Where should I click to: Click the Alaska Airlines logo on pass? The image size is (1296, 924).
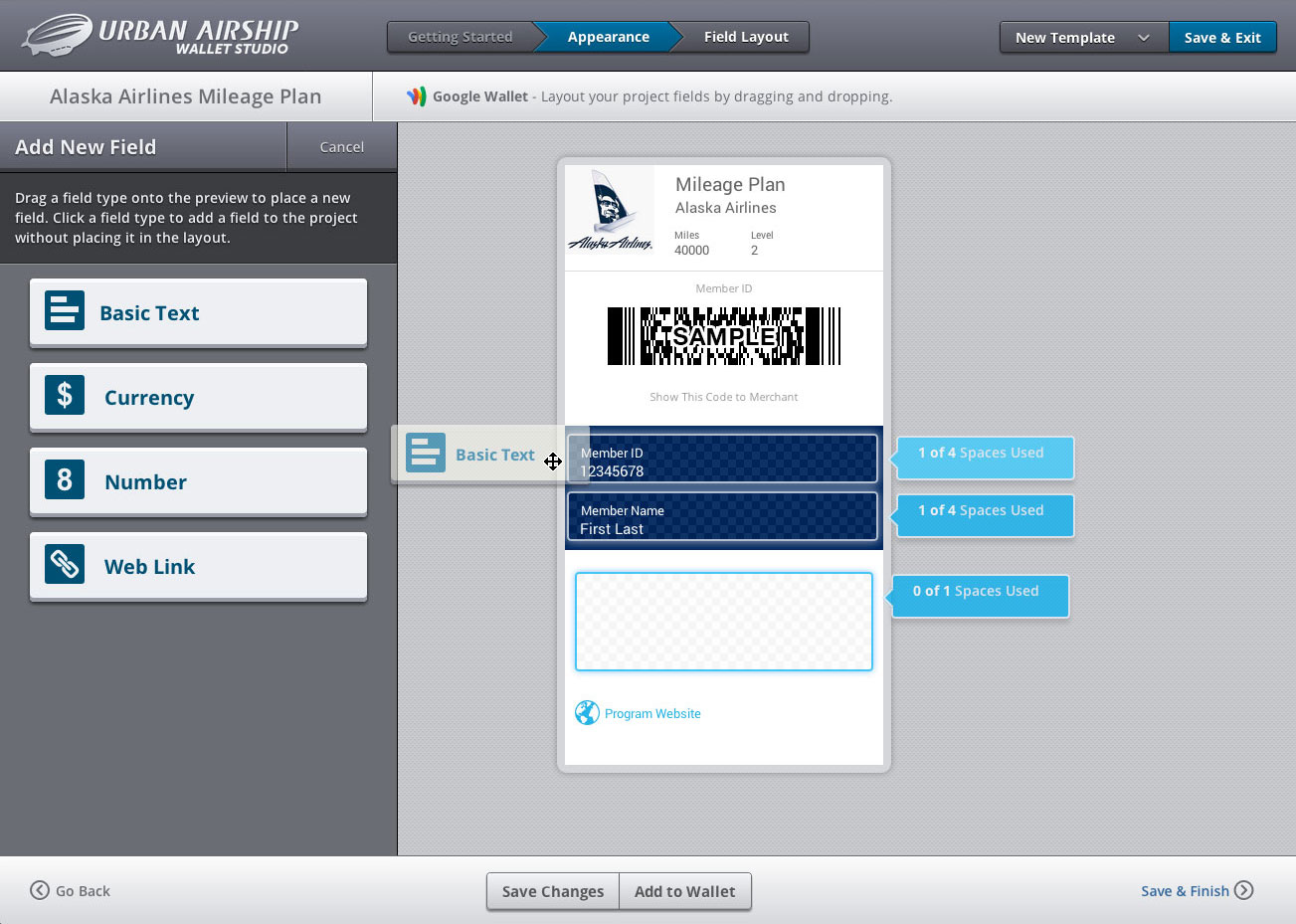pyautogui.click(x=610, y=211)
